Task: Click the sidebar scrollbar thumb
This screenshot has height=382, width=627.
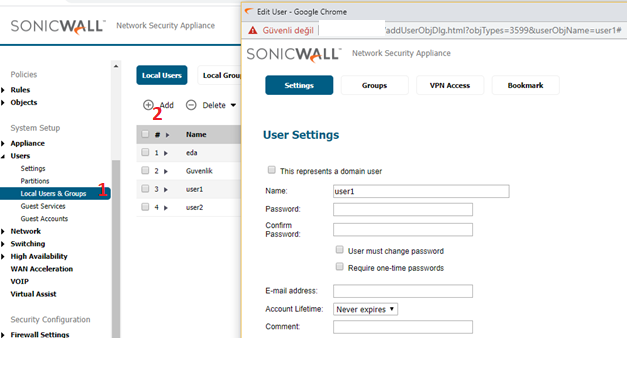Action: point(116,249)
